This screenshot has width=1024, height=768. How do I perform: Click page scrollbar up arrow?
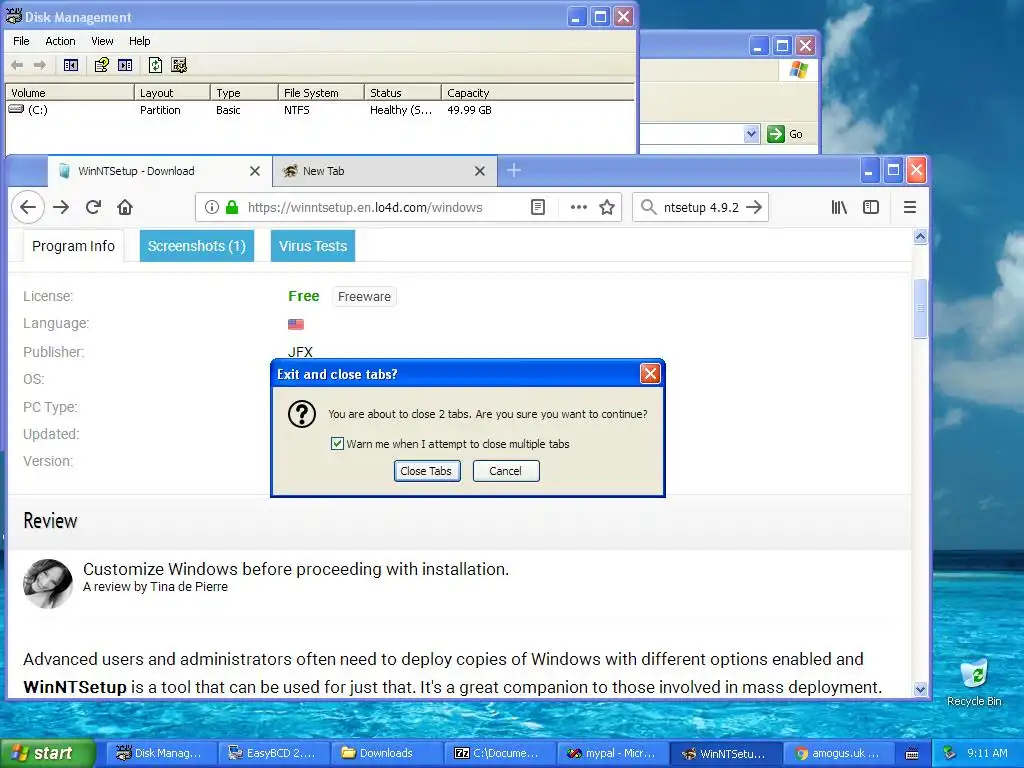[920, 236]
